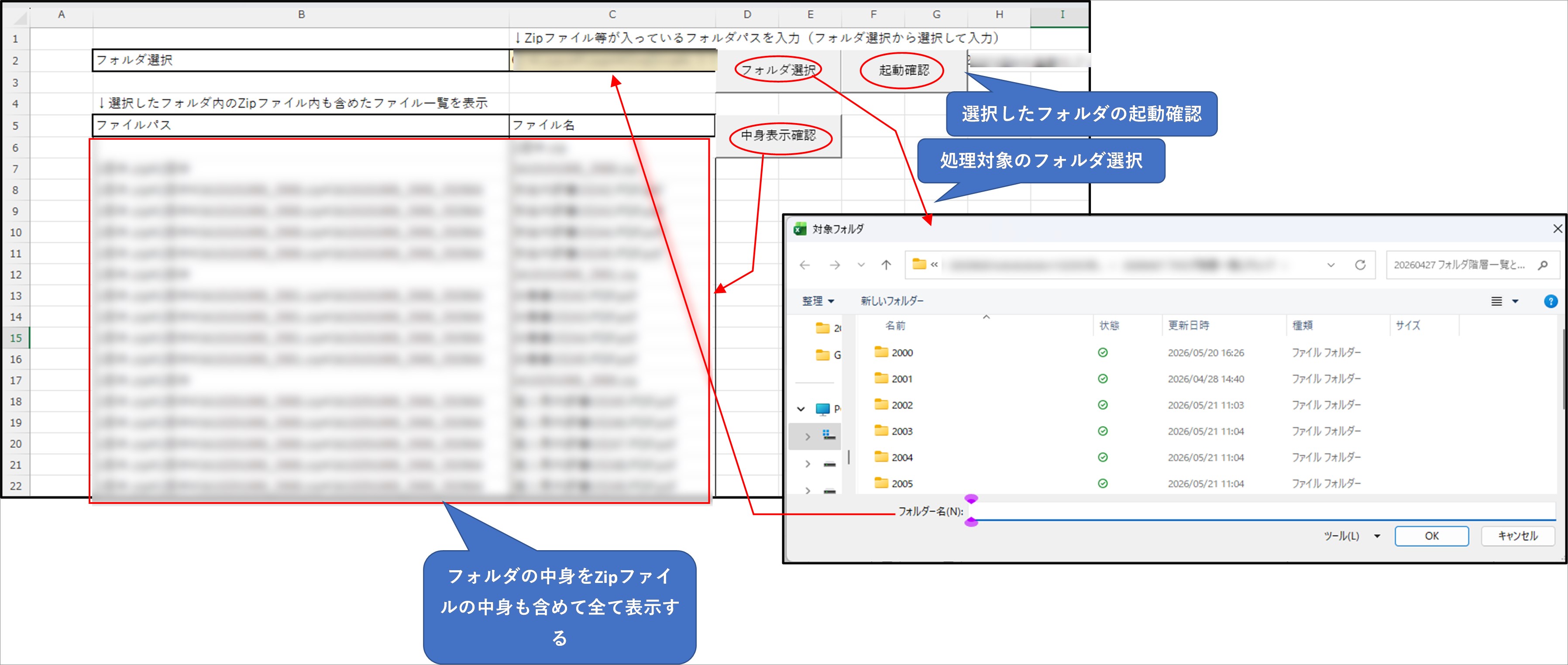Select column C header

(612, 14)
